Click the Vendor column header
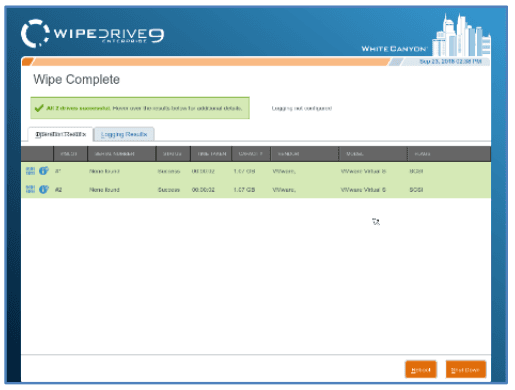515x390 pixels. [x=305, y=154]
